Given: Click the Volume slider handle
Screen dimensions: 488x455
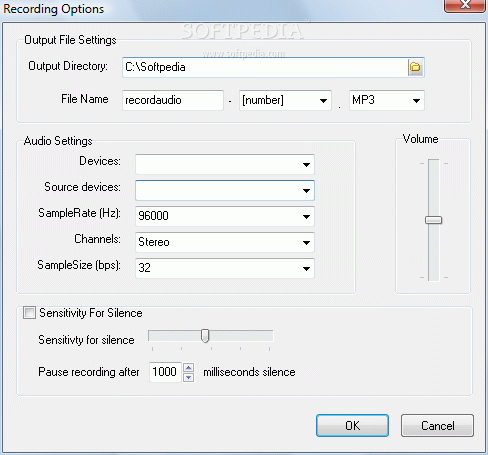Looking at the screenshot, I should (x=433, y=220).
